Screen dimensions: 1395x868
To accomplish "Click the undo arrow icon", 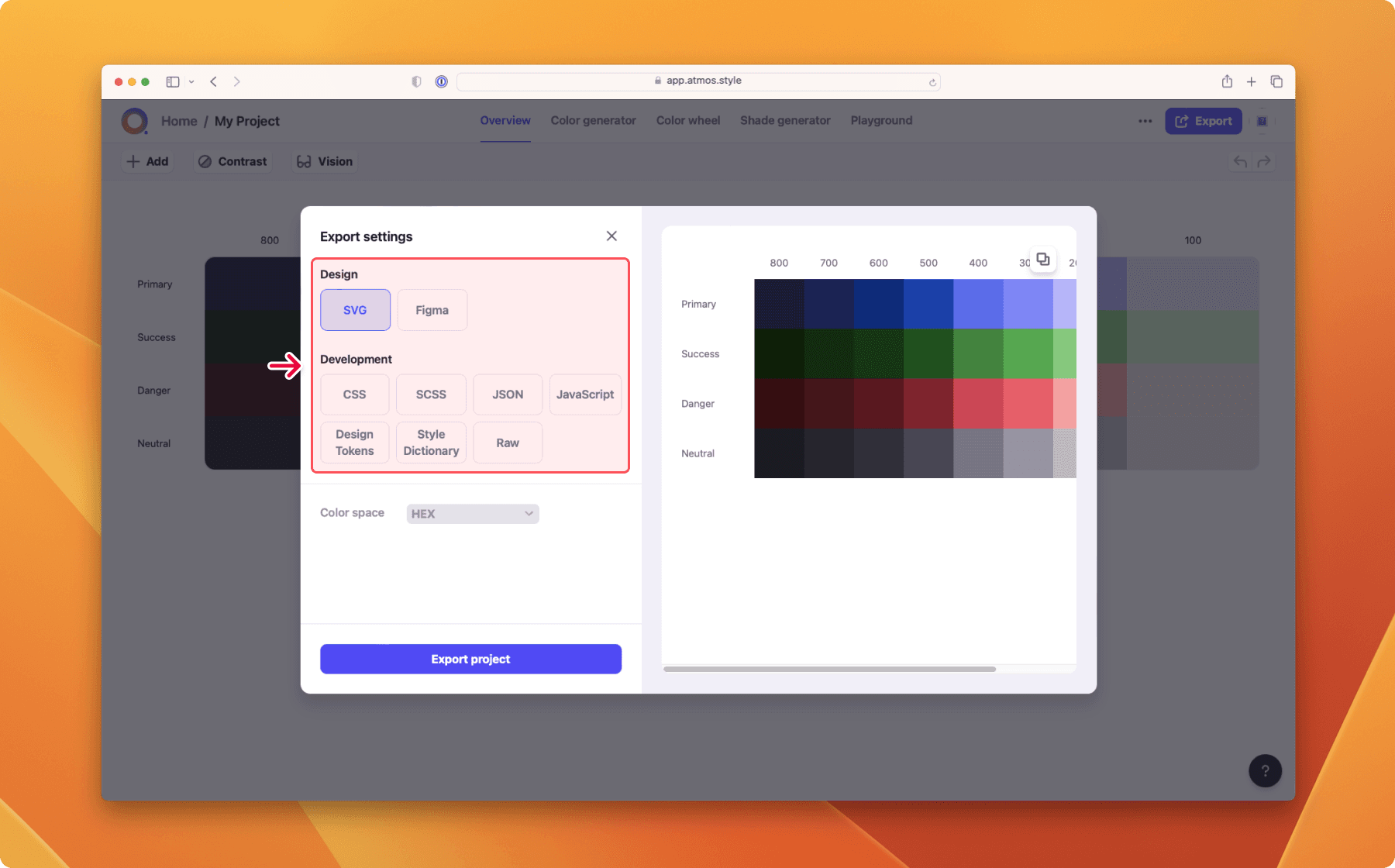I will 1240,161.
